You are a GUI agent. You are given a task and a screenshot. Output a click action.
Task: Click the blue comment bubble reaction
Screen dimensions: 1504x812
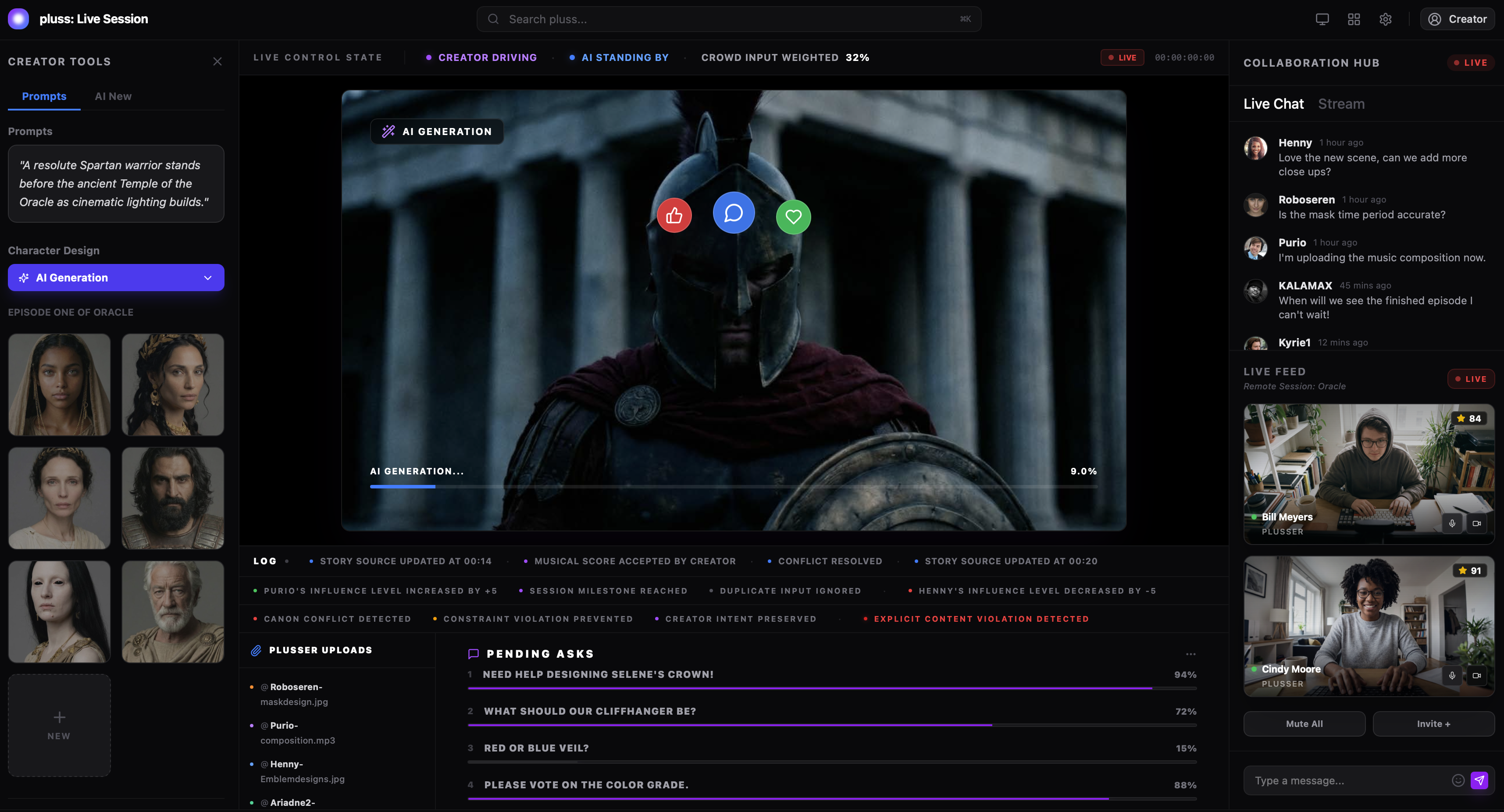tap(733, 213)
